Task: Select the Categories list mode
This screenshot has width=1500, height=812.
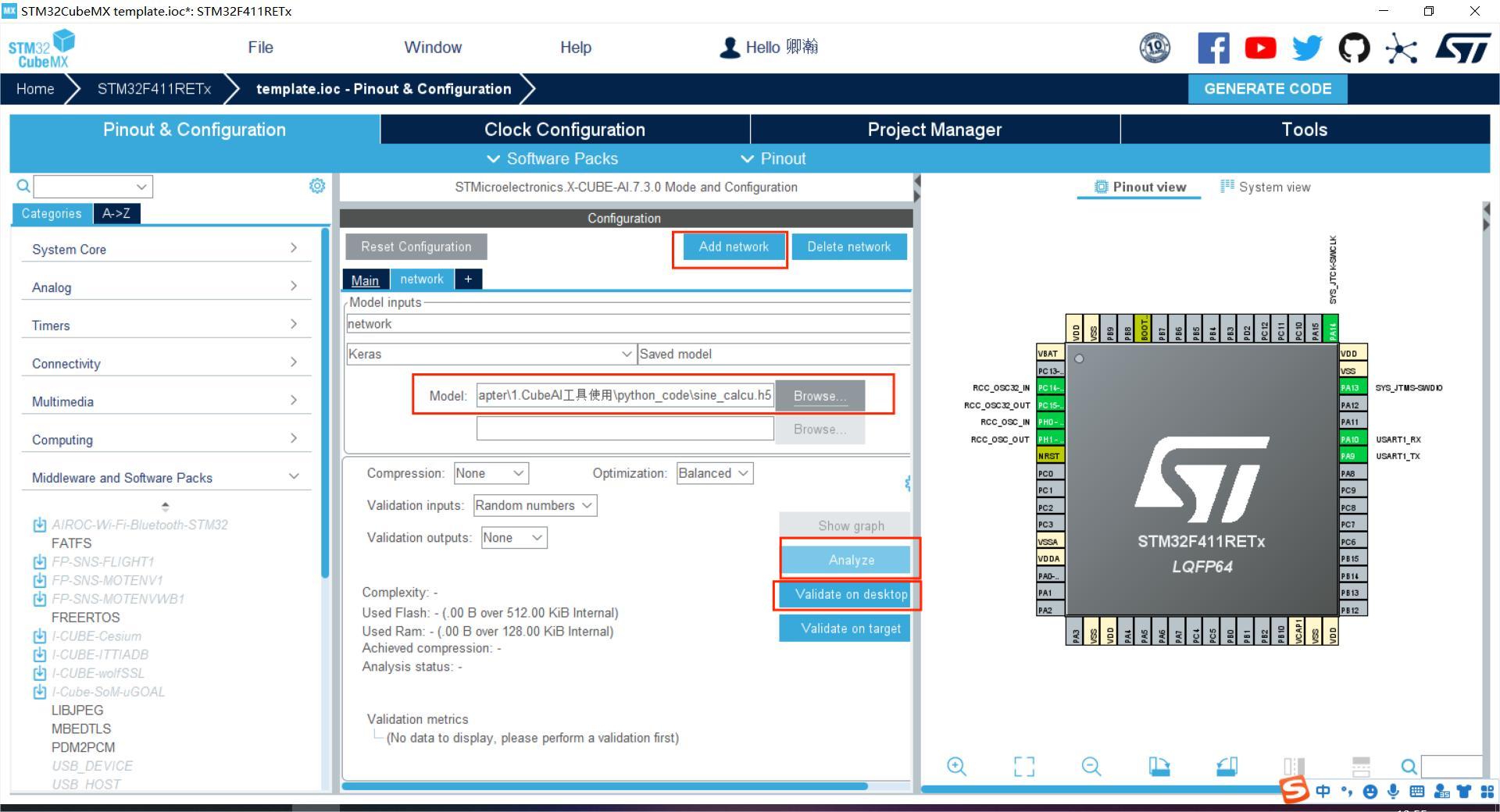Action: [x=52, y=213]
